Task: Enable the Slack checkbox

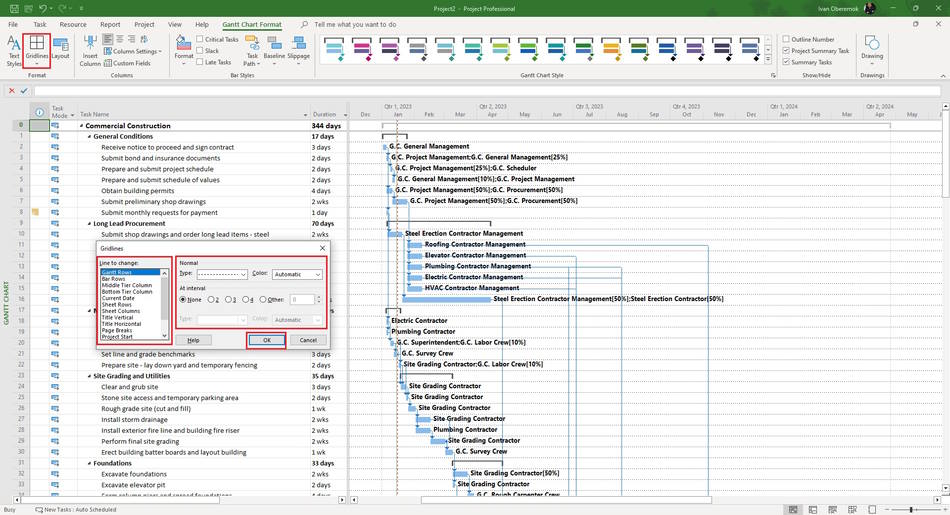Action: [x=199, y=51]
